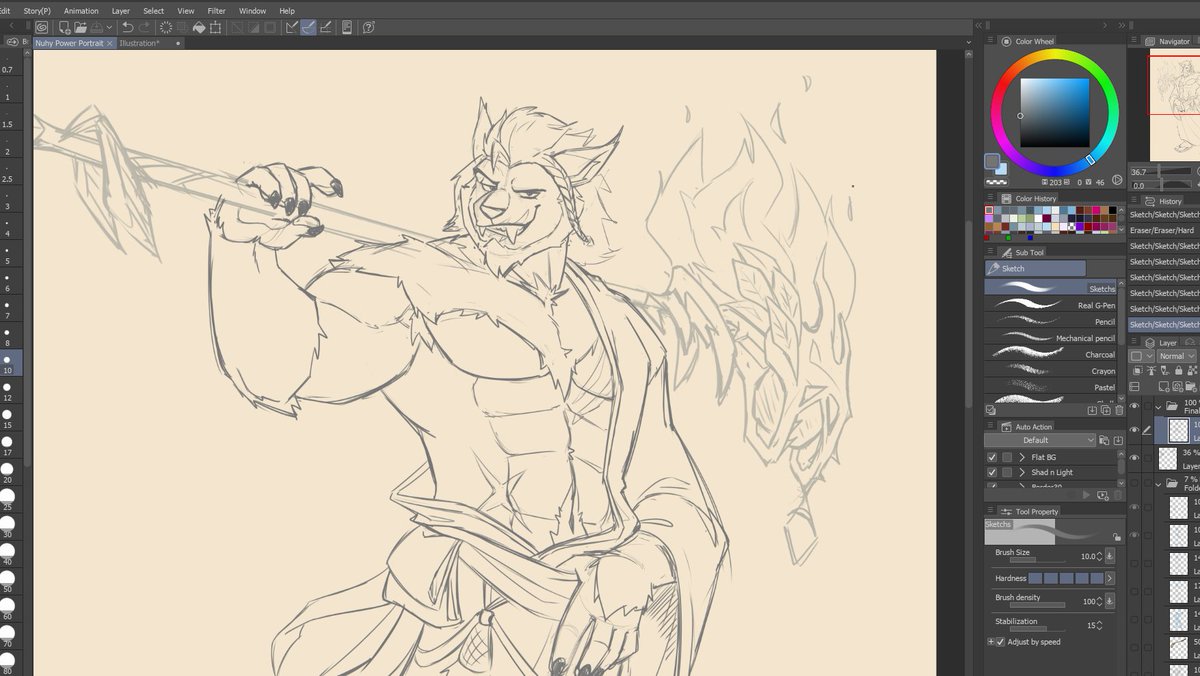Open the Animation menu
Screen dimensions: 1200x676
(81, 11)
